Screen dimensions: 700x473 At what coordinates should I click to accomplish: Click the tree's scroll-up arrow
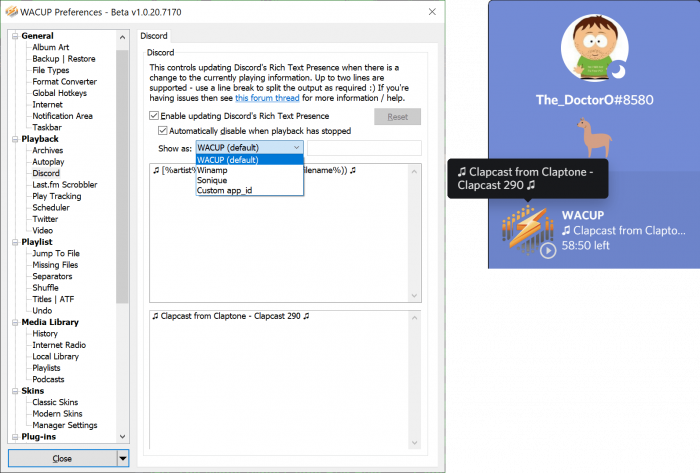[122, 37]
